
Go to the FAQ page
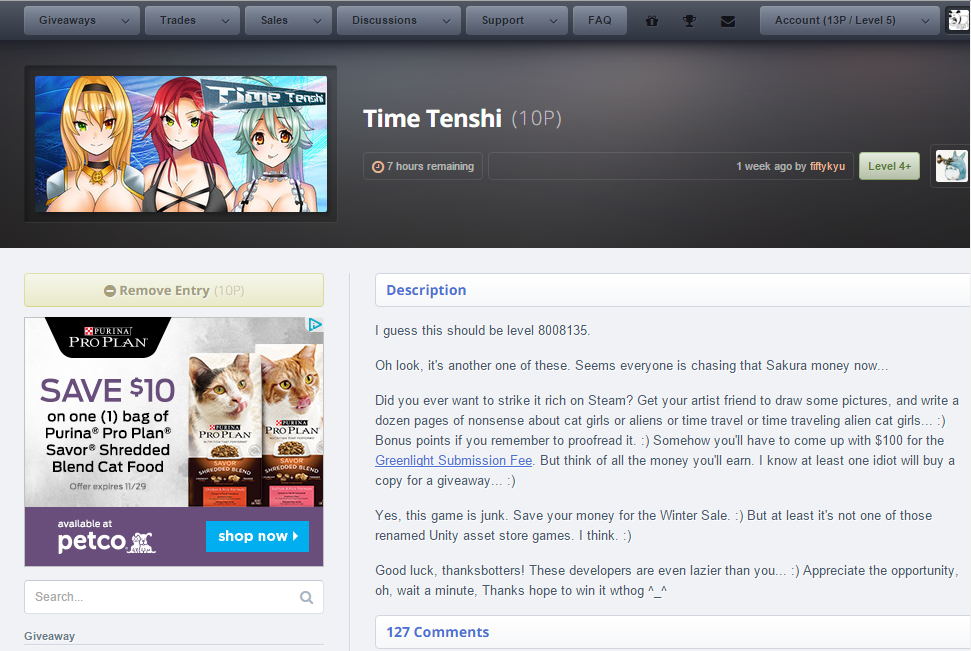pyautogui.click(x=599, y=20)
